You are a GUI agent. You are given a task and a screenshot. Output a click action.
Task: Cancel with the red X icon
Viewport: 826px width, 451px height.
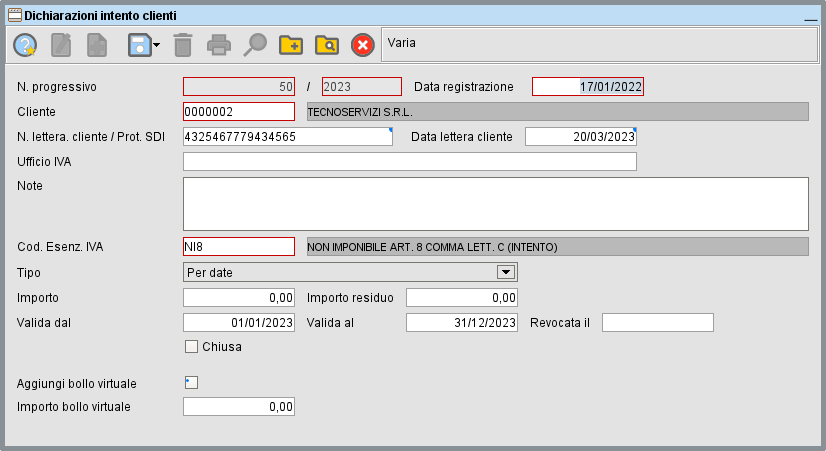coord(362,45)
